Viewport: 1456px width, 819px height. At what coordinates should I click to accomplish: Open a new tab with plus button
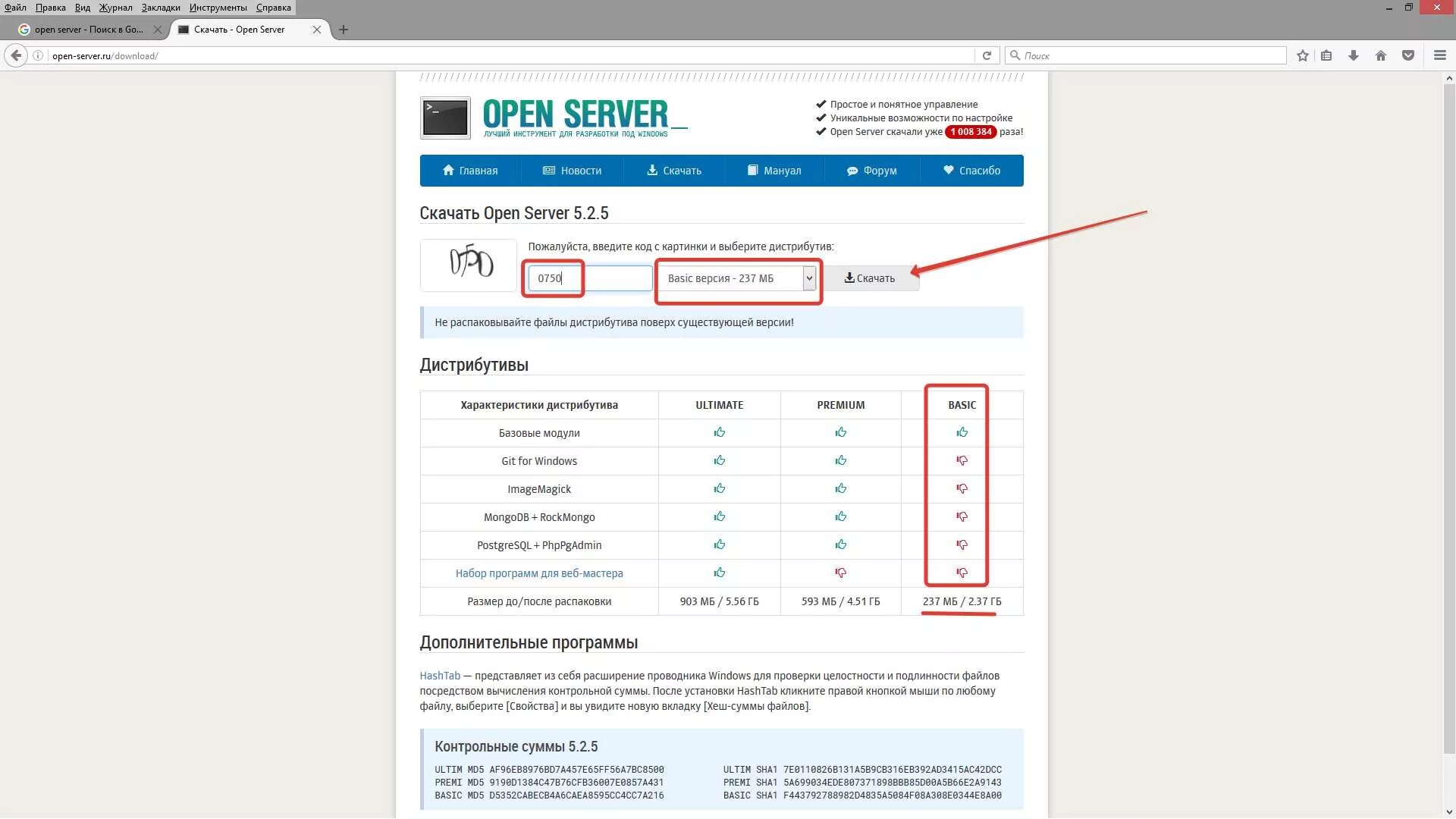(x=344, y=30)
